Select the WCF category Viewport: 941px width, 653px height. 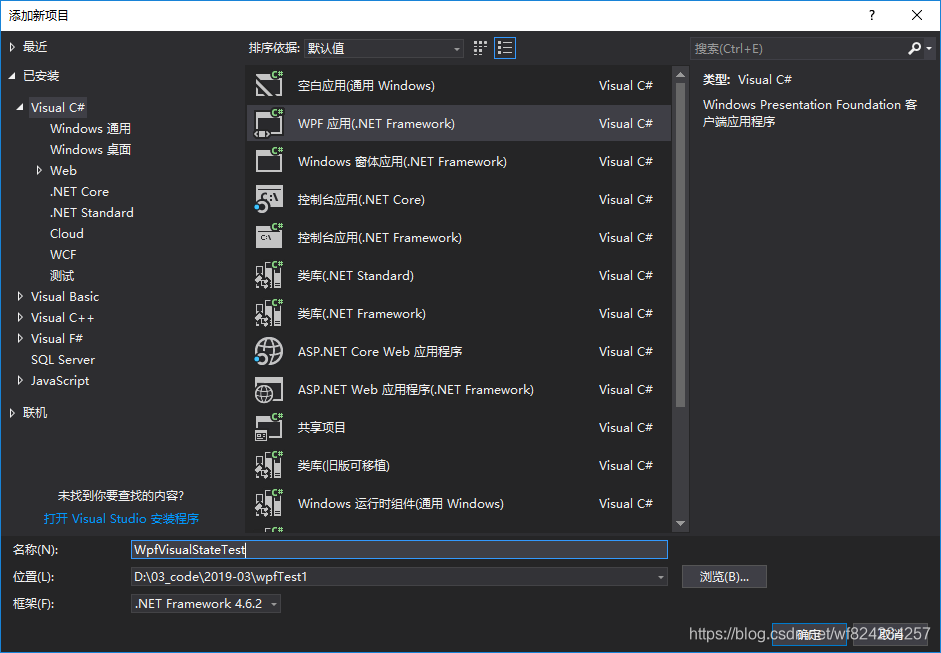[63, 254]
